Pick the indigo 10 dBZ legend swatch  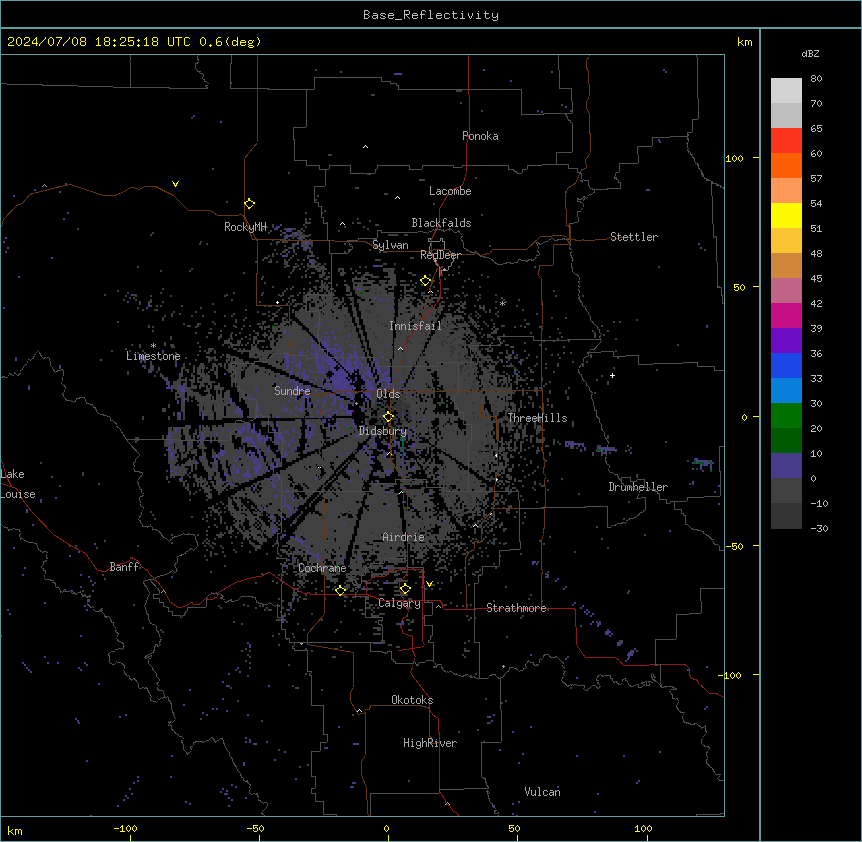pos(786,466)
